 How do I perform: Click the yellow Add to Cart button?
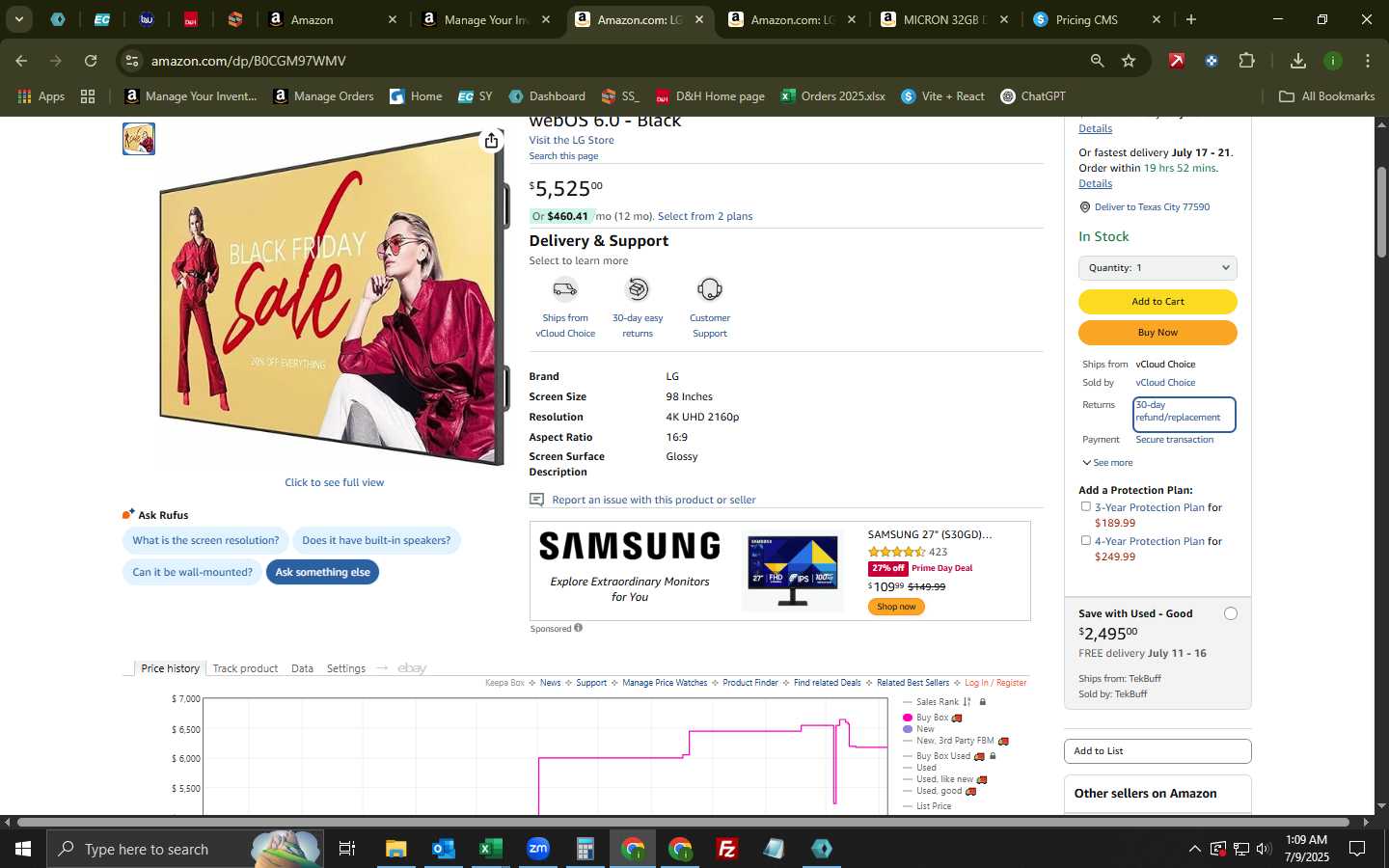coord(1157,302)
